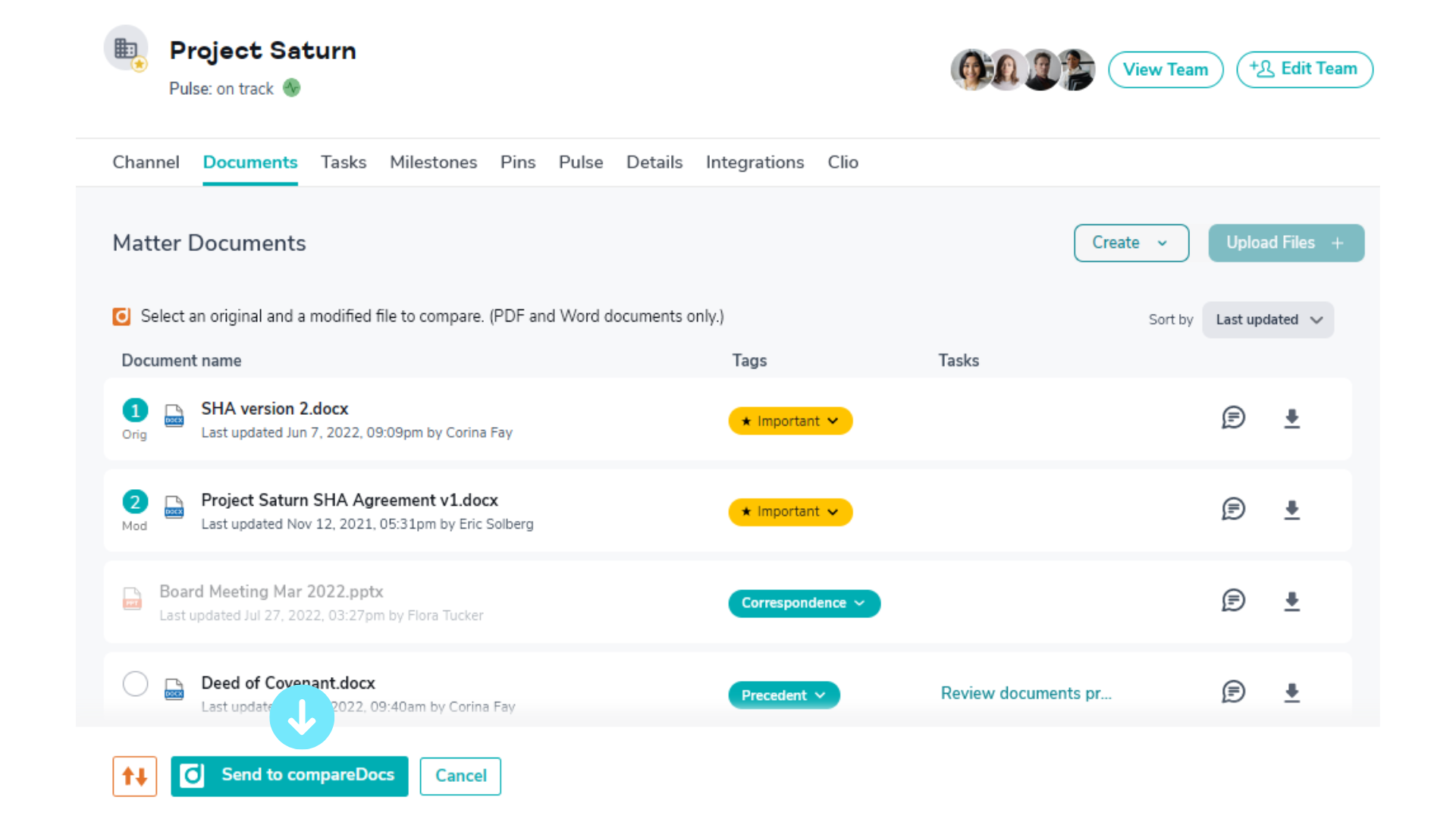Change the Precedent tag on Deed of Covenant

783,695
